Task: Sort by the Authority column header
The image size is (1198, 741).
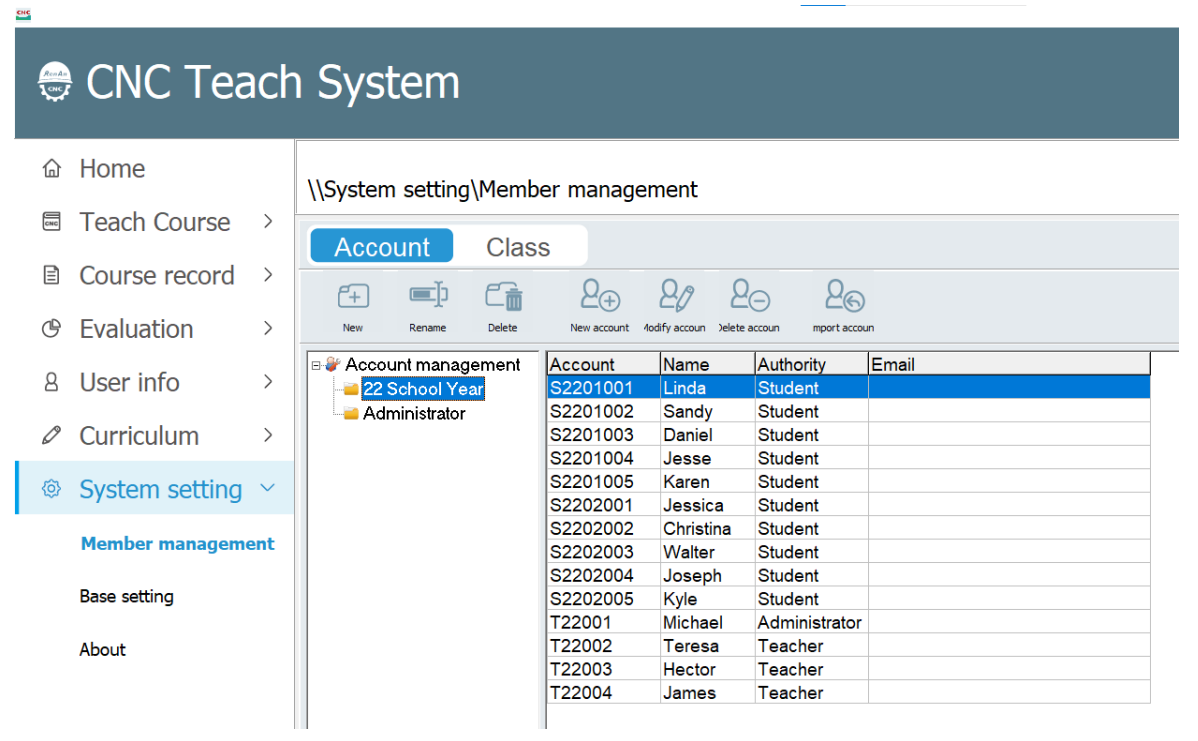Action: click(x=811, y=364)
